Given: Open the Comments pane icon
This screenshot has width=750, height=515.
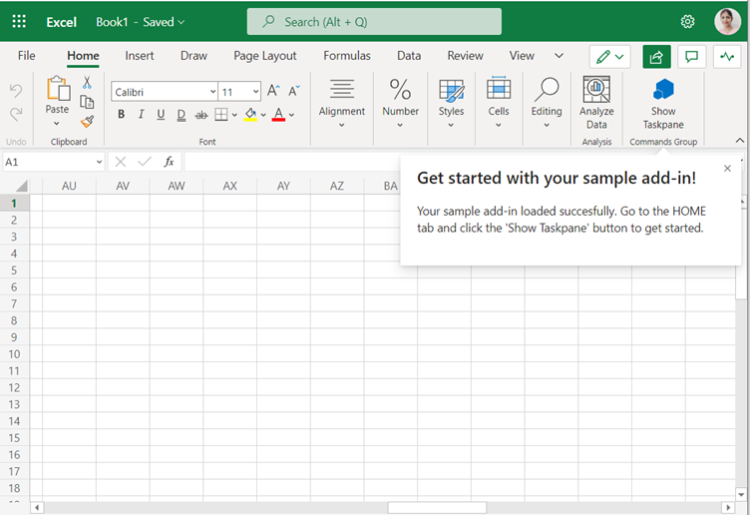Looking at the screenshot, I should click(x=688, y=57).
